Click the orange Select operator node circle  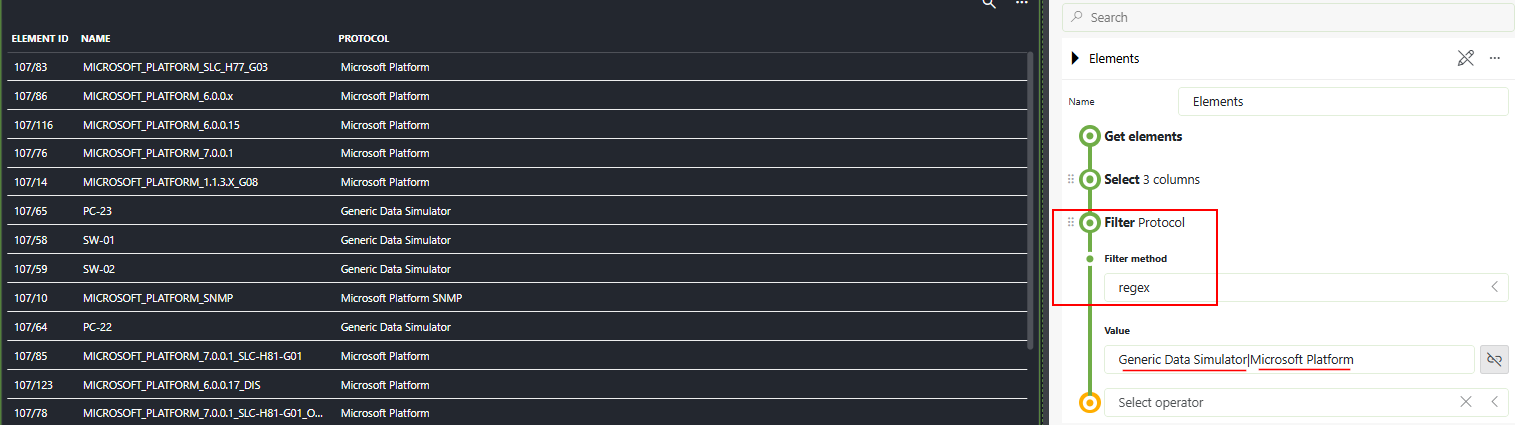pyautogui.click(x=1090, y=402)
